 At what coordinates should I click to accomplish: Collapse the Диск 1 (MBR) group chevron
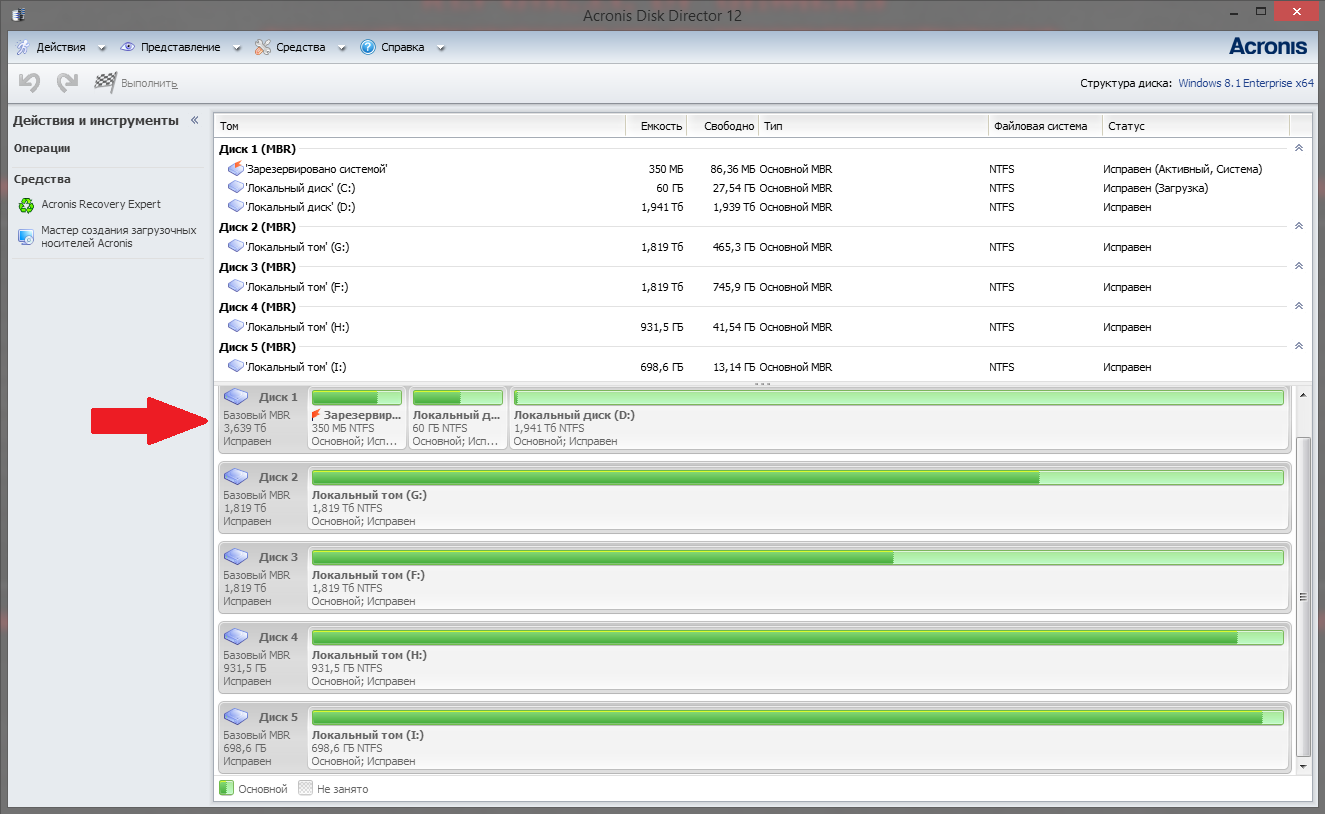[x=1299, y=147]
